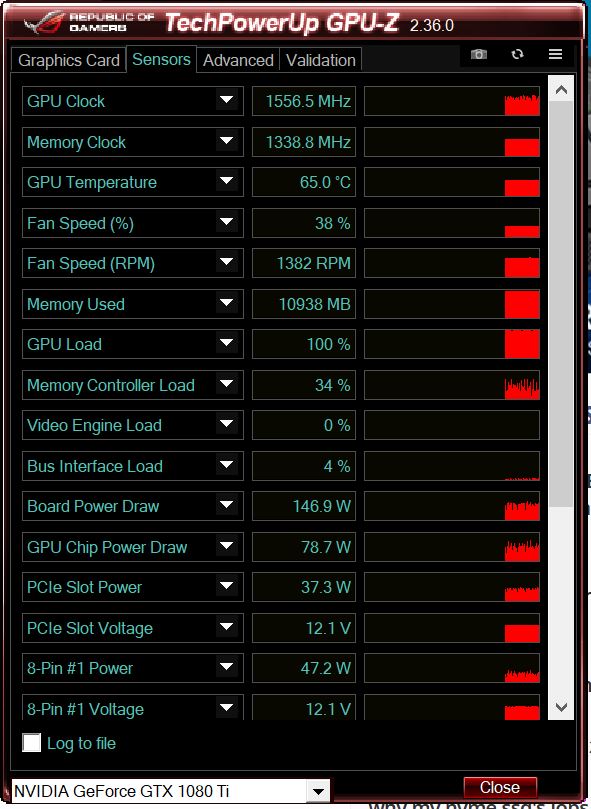Click the GPU Clock history graph
Viewport: 591px width, 809px height.
pos(452,101)
